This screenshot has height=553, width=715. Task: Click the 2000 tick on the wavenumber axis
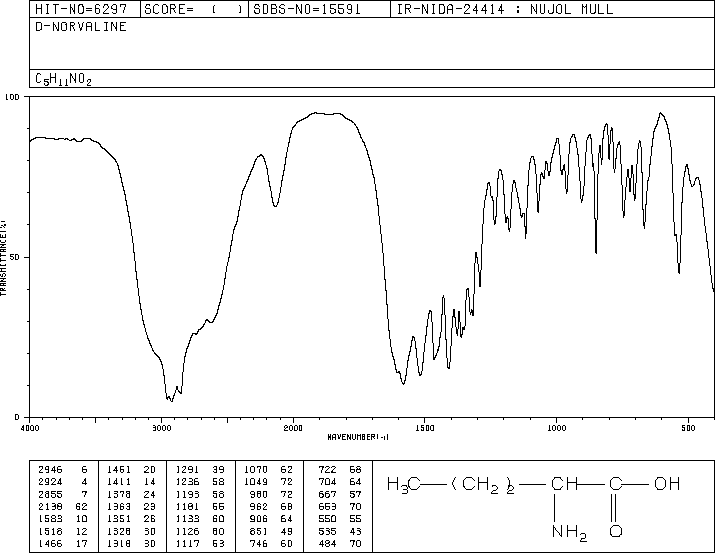pyautogui.click(x=293, y=428)
